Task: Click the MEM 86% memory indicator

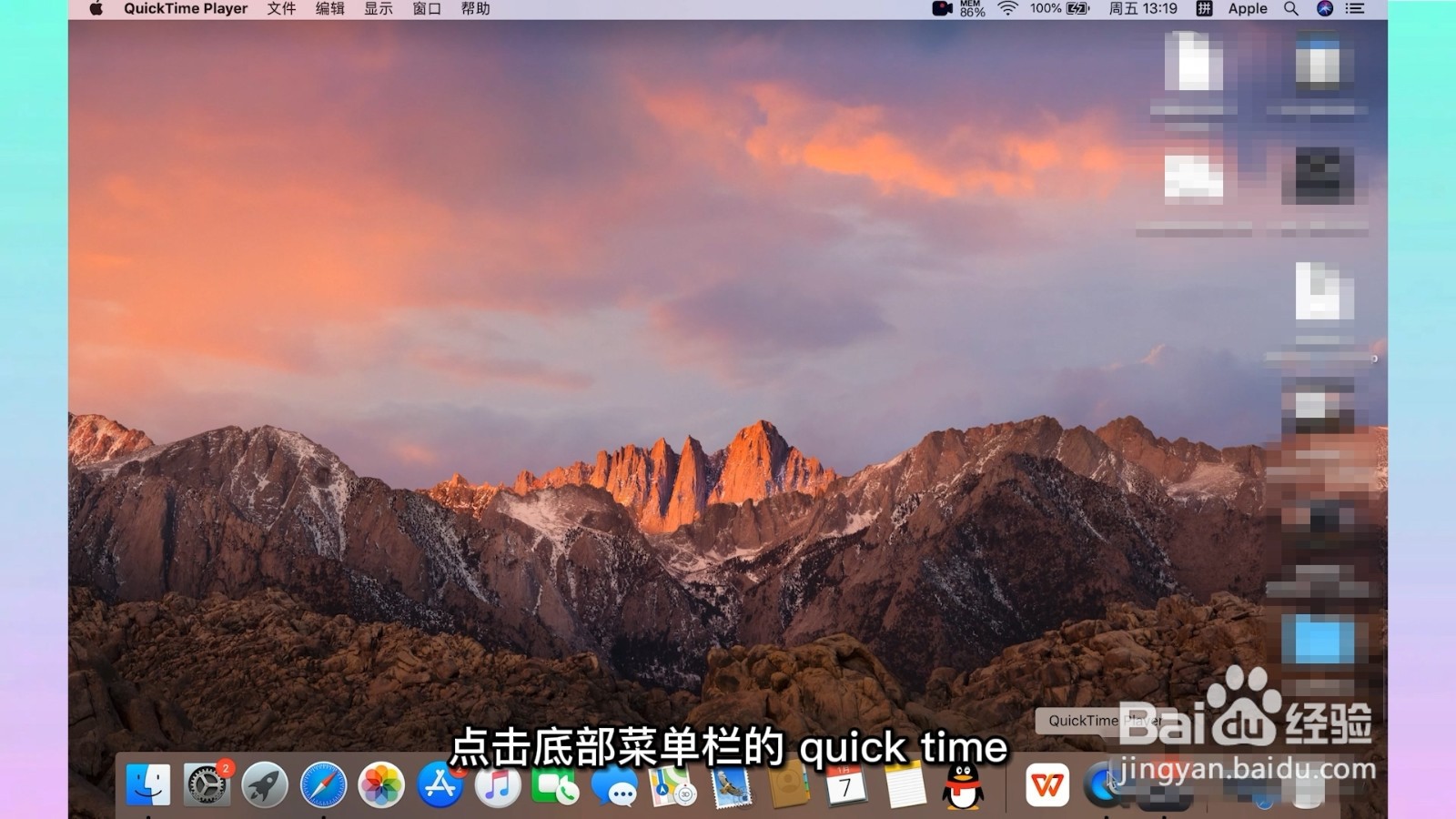Action: pyautogui.click(x=972, y=9)
